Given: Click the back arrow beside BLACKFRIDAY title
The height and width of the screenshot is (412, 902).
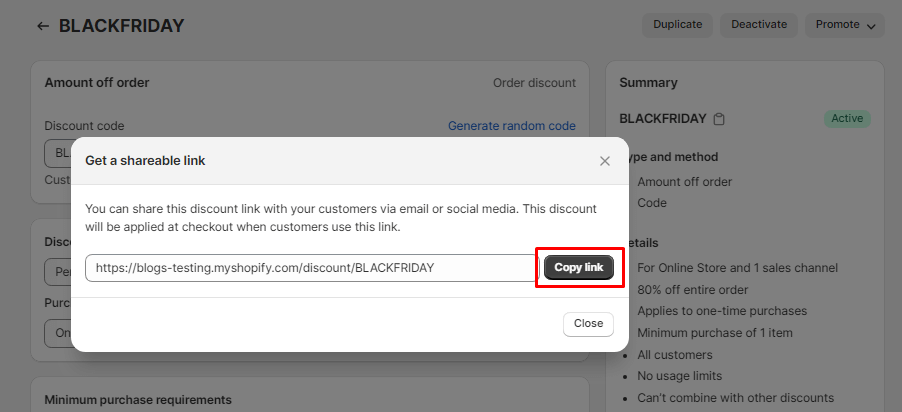Looking at the screenshot, I should [43, 26].
